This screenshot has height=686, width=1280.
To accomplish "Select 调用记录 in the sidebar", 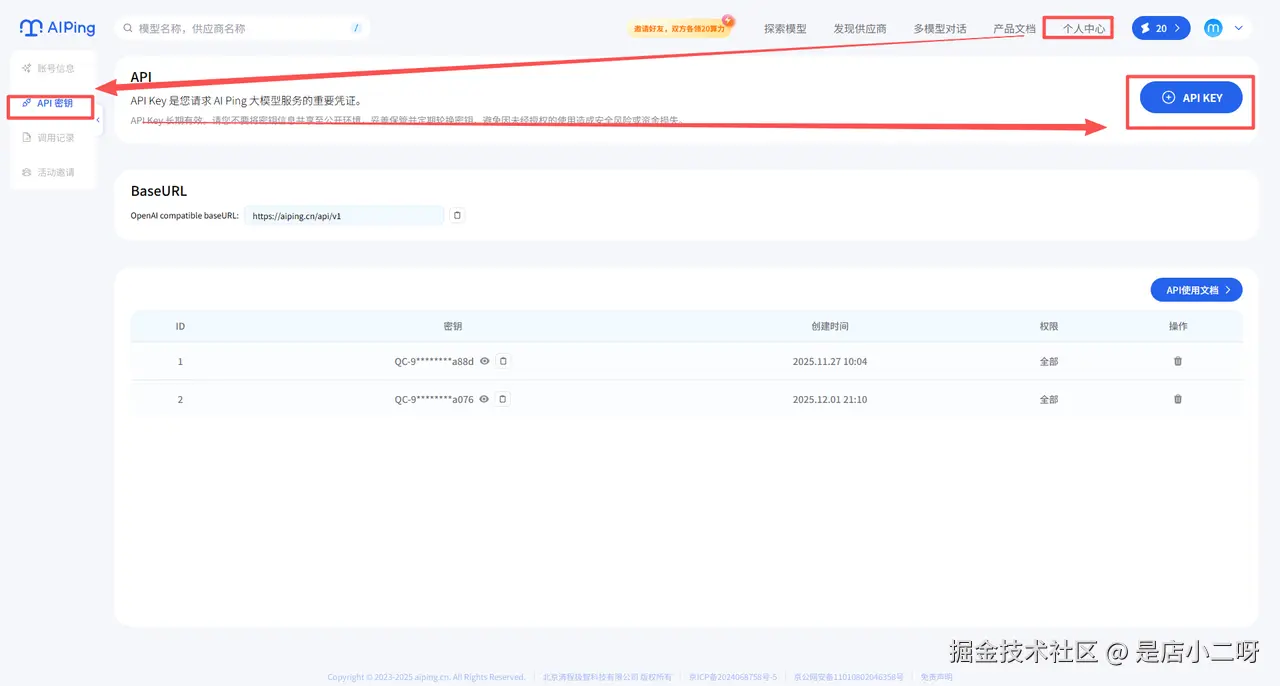I will tap(50, 138).
